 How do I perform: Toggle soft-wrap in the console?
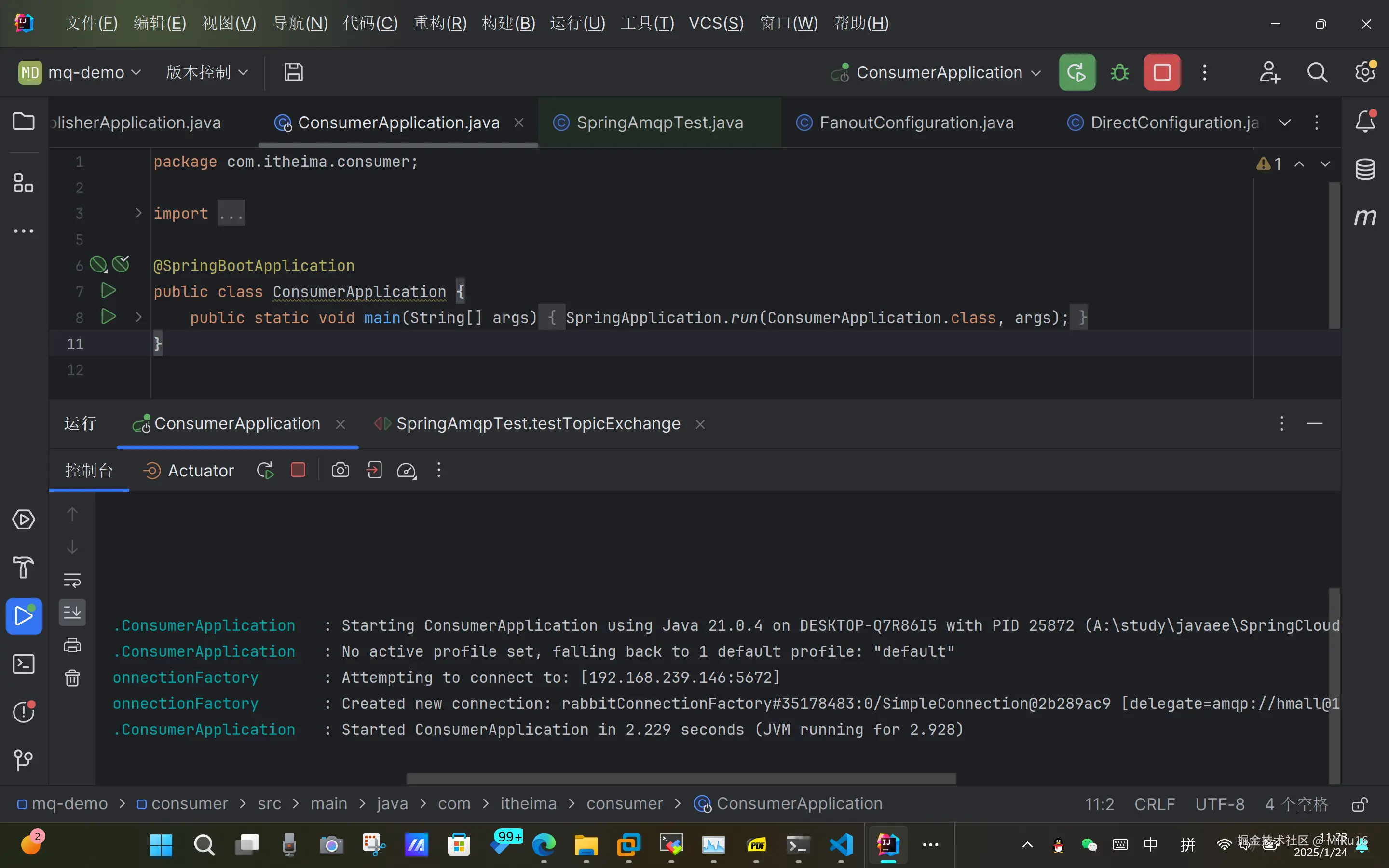72,581
